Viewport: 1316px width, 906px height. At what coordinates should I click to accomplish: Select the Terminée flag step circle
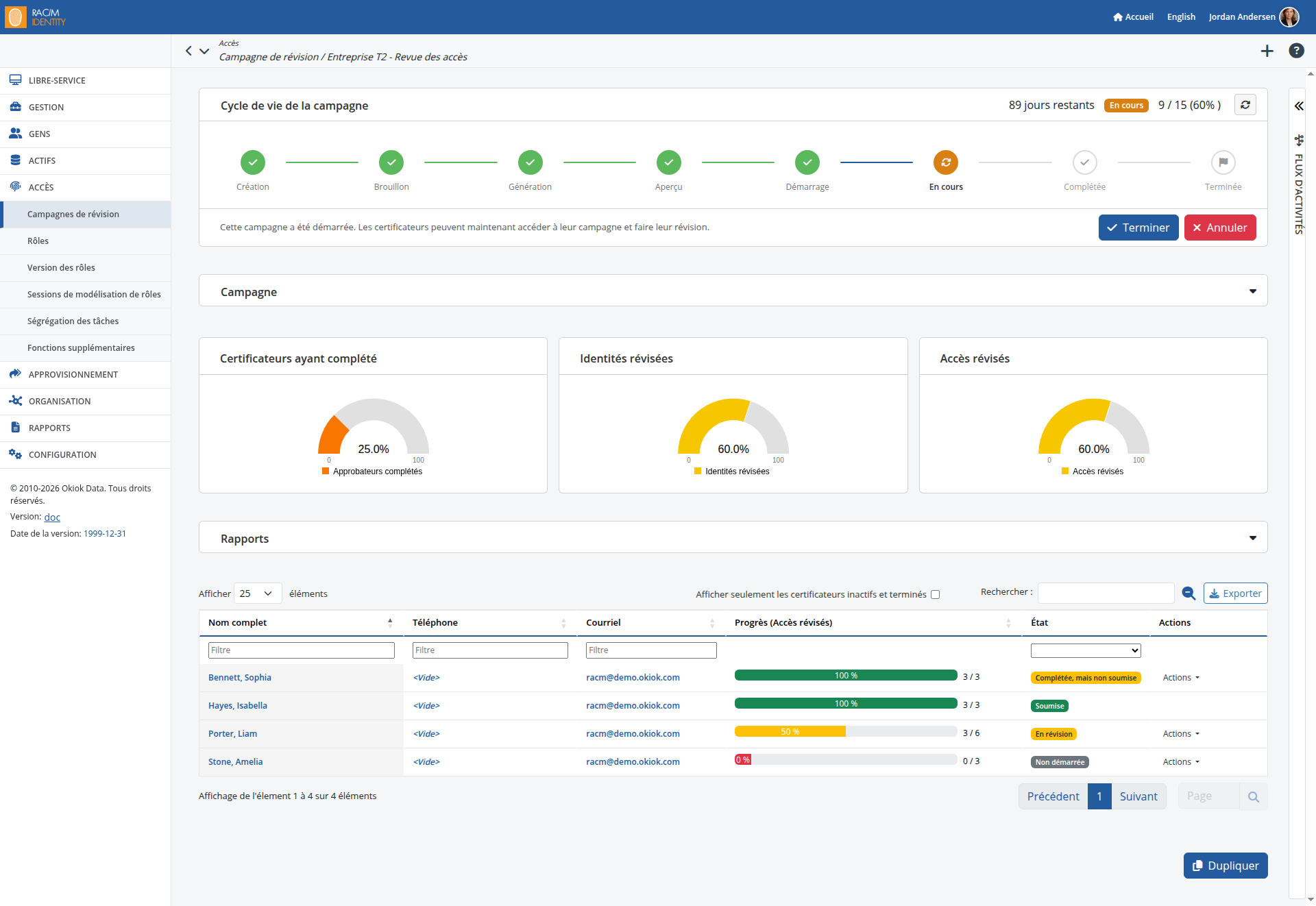1223,162
